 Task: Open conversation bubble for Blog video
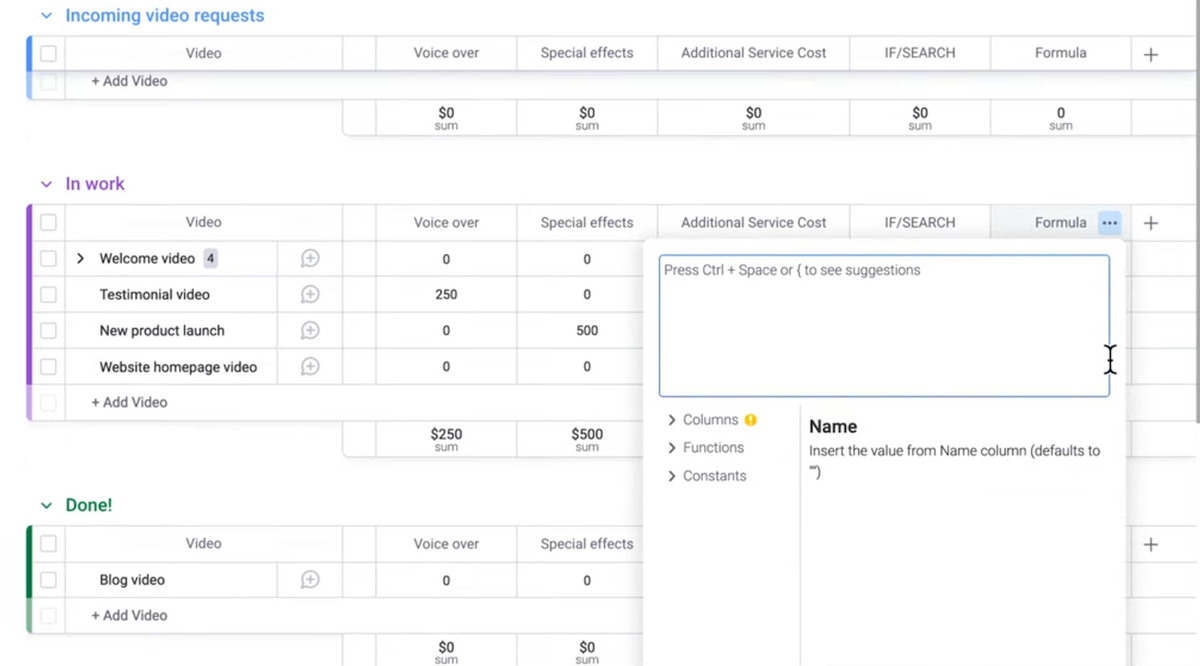pos(310,580)
